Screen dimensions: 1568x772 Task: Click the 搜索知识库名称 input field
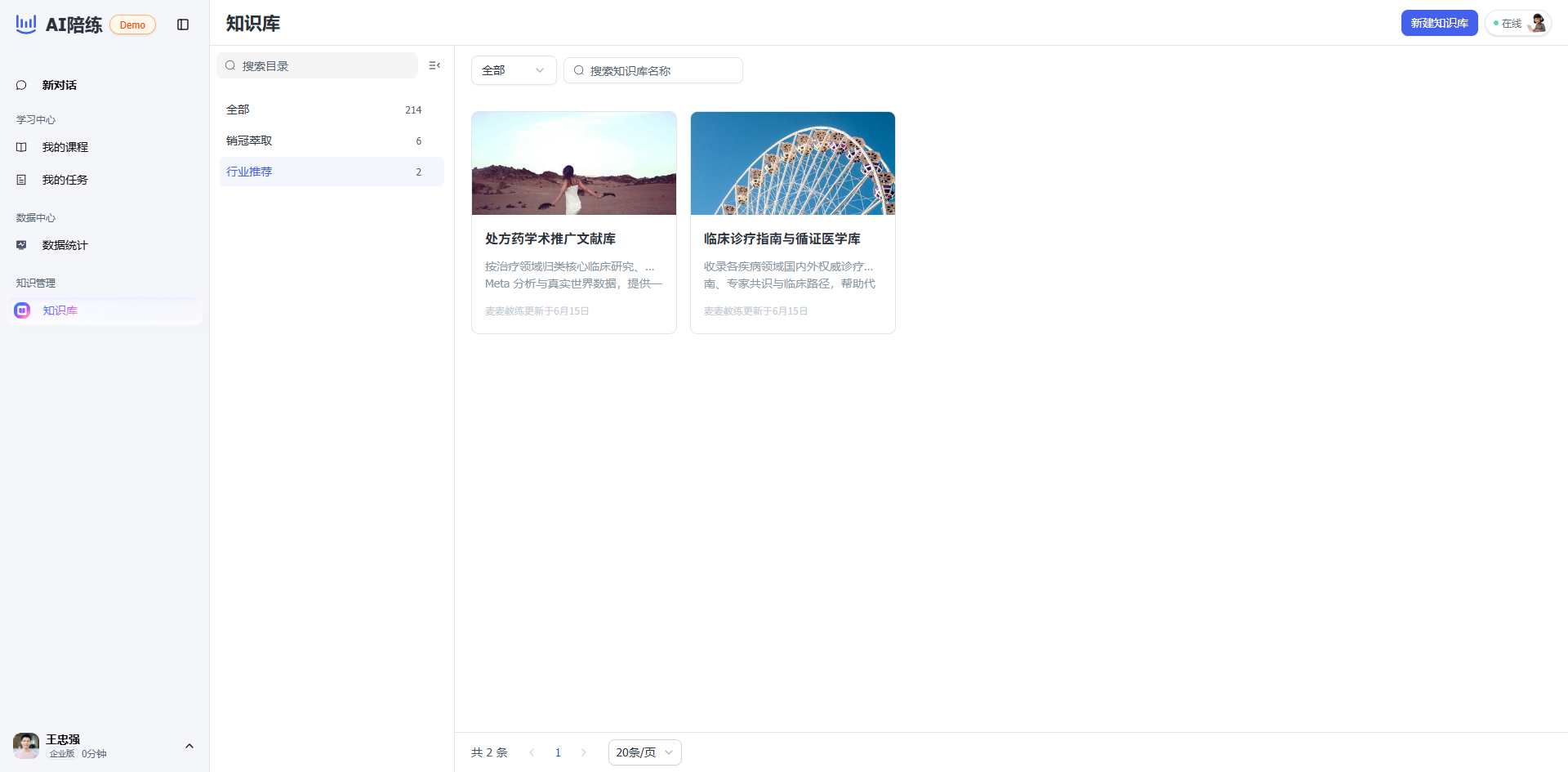tap(653, 70)
